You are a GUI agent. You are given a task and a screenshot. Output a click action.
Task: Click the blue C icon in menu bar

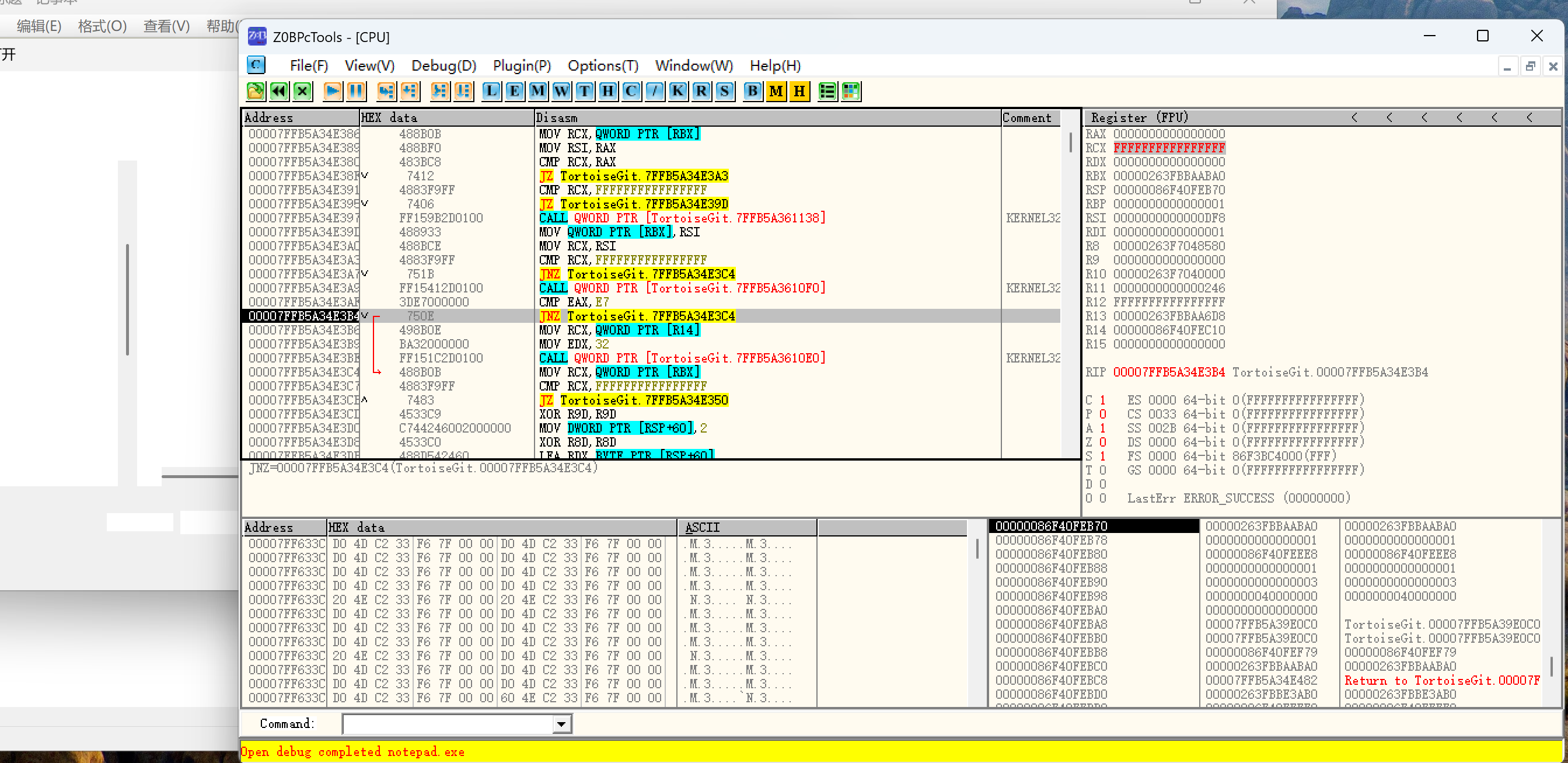(256, 65)
